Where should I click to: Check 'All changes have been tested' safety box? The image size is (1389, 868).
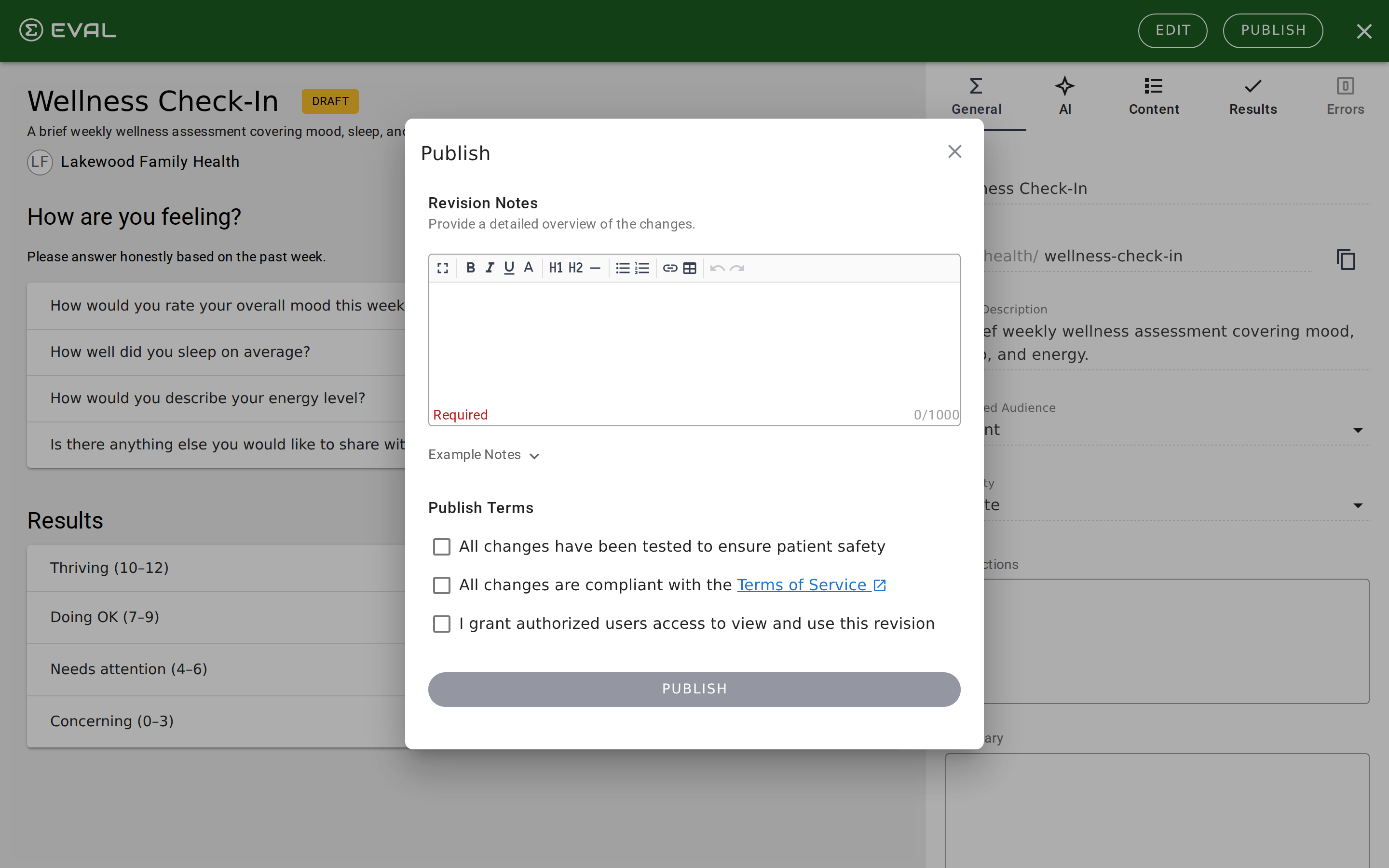coord(441,546)
